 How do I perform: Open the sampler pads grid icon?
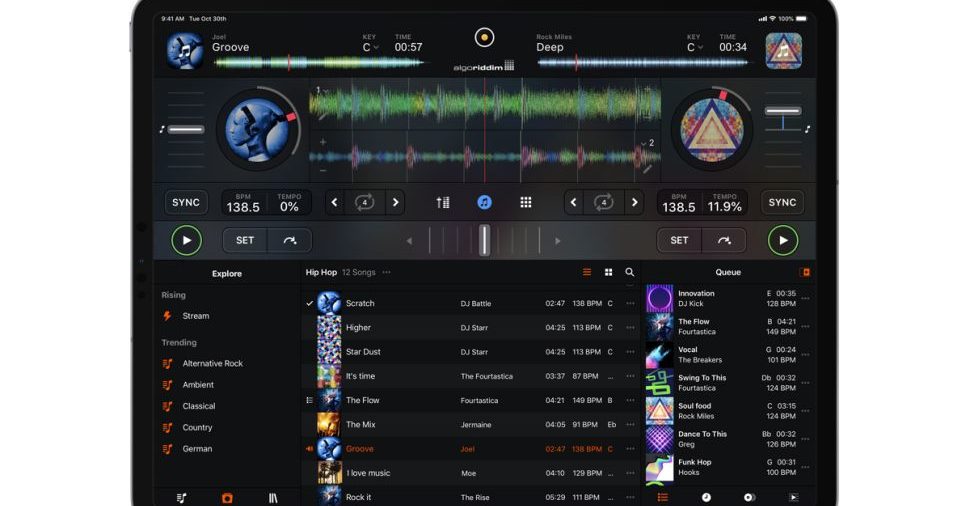coord(526,202)
